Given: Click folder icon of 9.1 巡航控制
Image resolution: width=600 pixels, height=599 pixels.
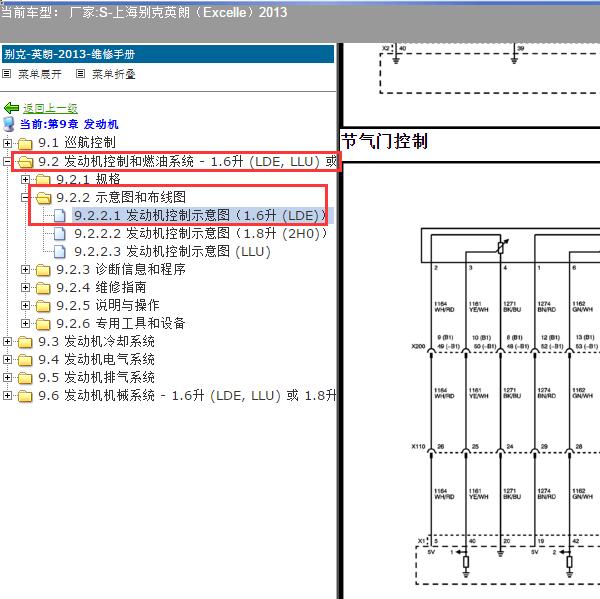Looking at the screenshot, I should (x=25, y=144).
